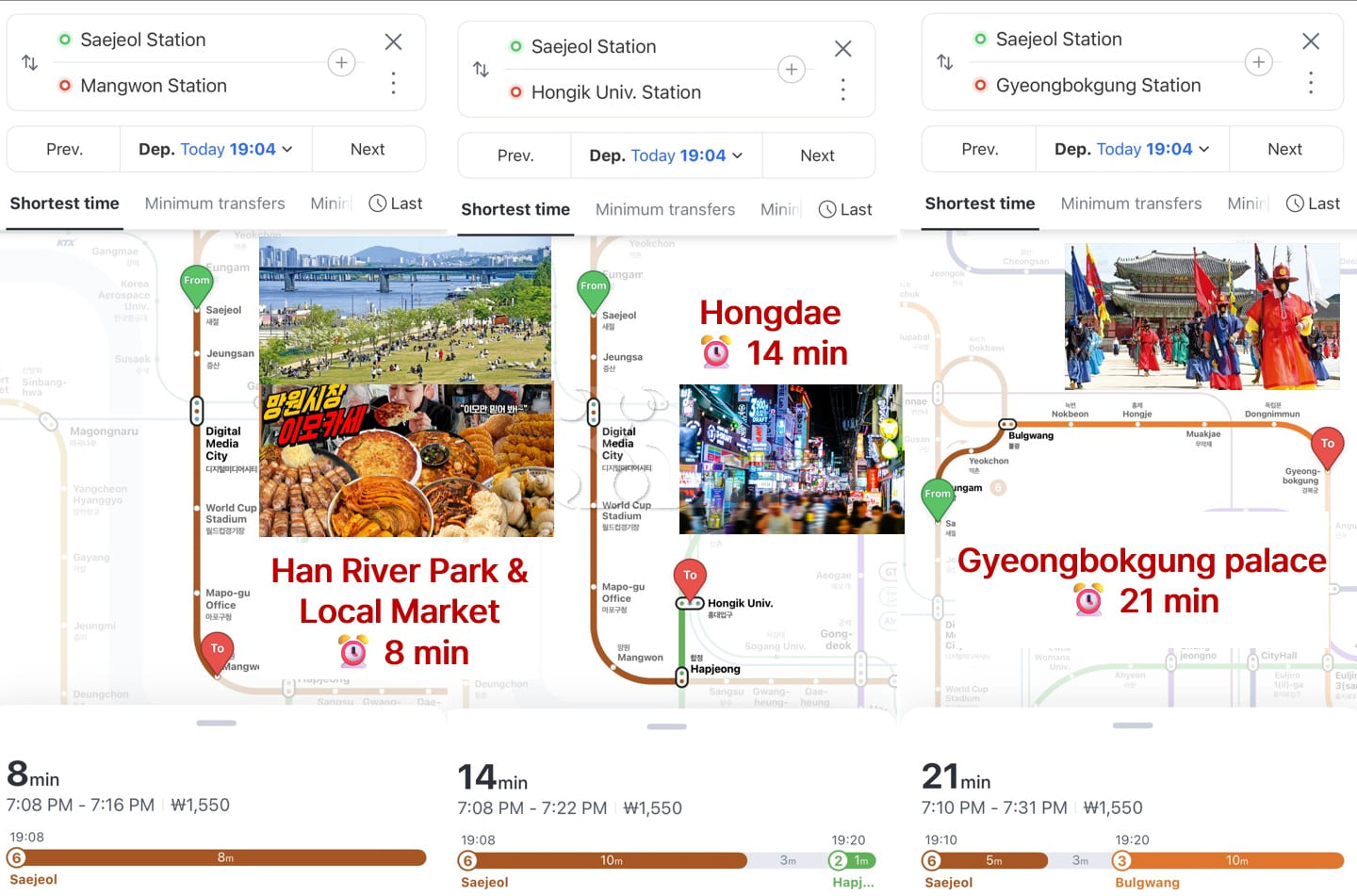
Task: Close the Gyeongbokgung Station route search
Action: tap(1311, 41)
